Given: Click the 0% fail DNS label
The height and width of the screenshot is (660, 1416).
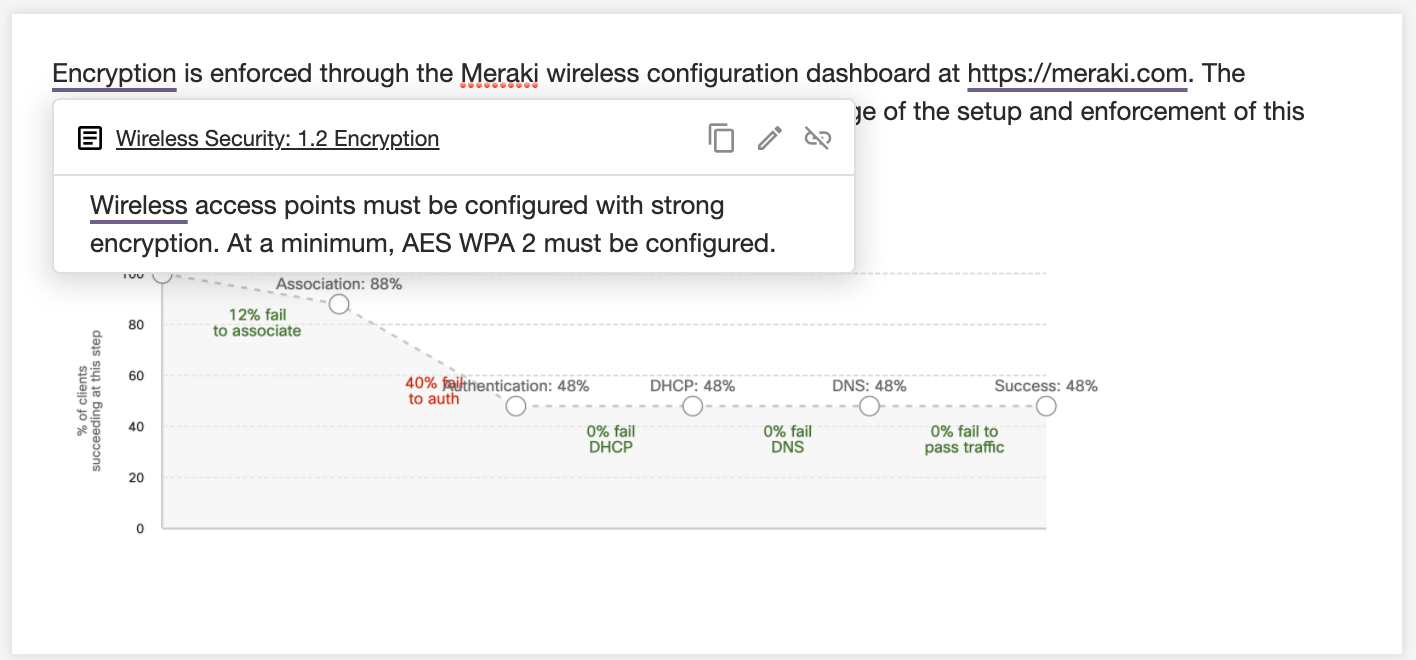Looking at the screenshot, I should (788, 439).
